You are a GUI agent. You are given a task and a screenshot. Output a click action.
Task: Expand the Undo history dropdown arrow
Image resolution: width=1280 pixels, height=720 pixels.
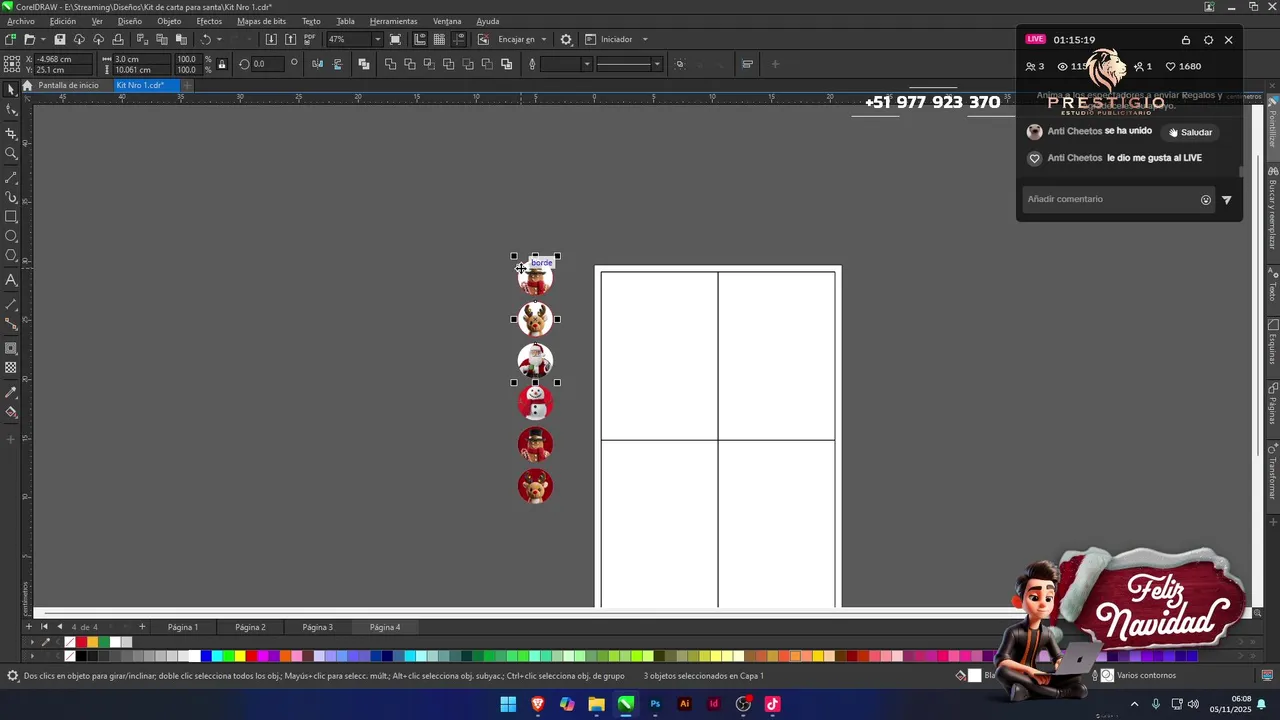tap(219, 39)
